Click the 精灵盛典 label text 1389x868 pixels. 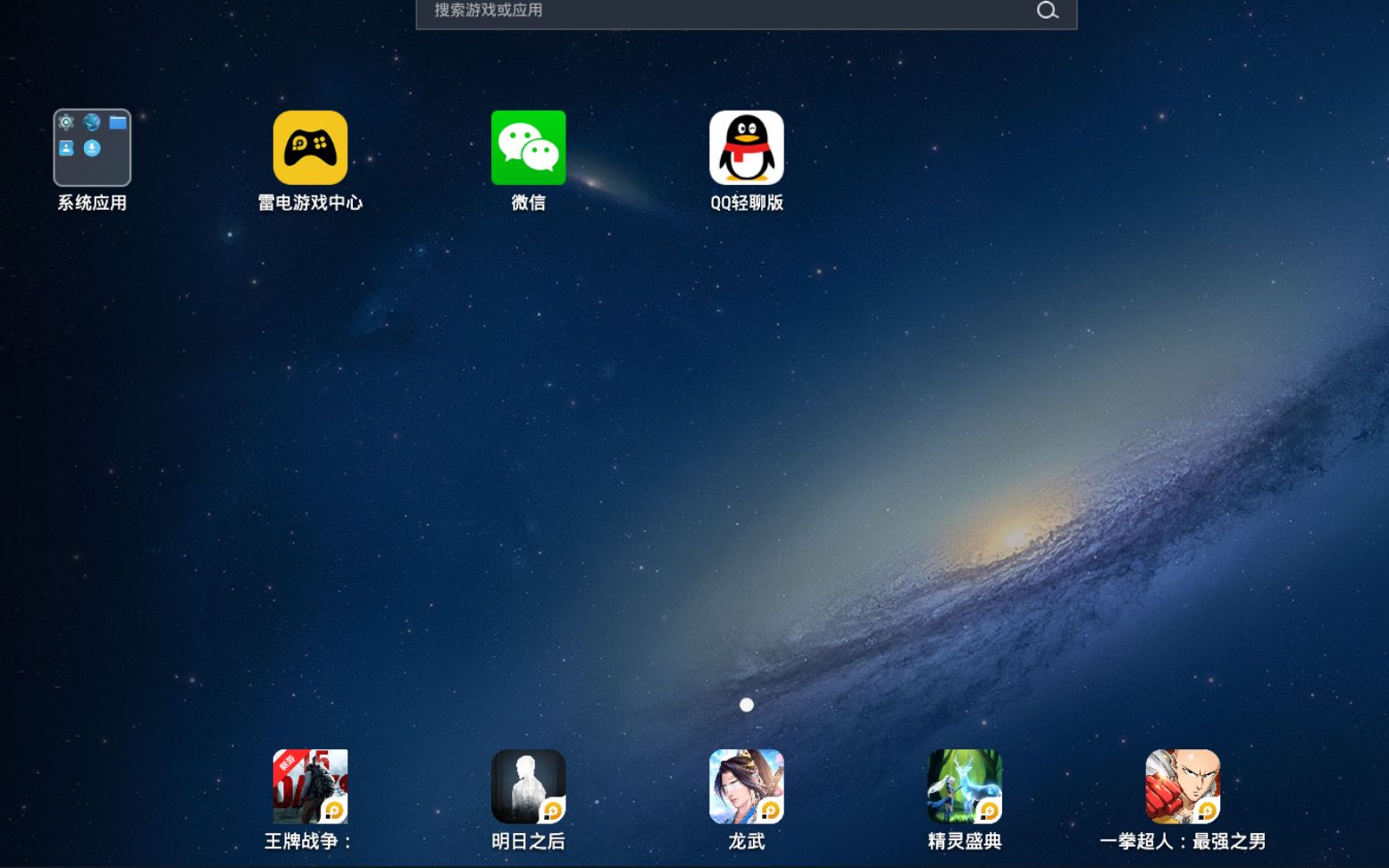965,841
